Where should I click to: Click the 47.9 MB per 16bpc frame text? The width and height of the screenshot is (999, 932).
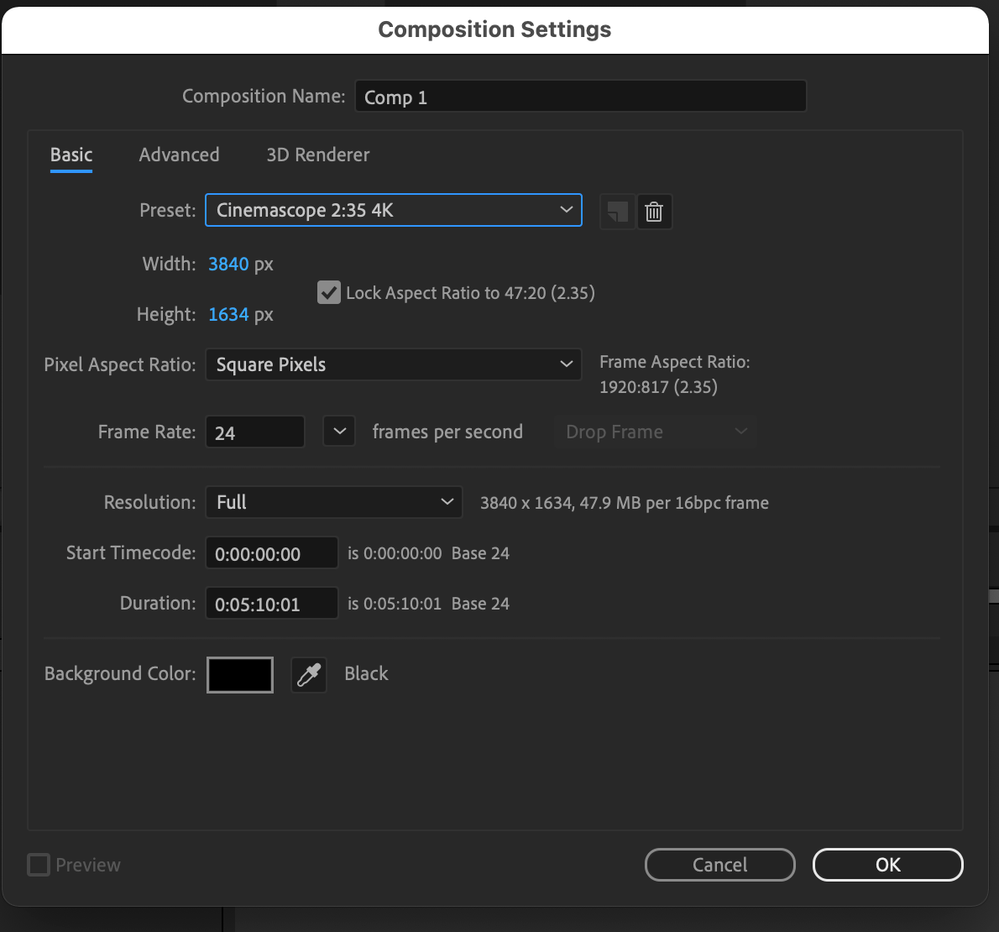tap(674, 503)
